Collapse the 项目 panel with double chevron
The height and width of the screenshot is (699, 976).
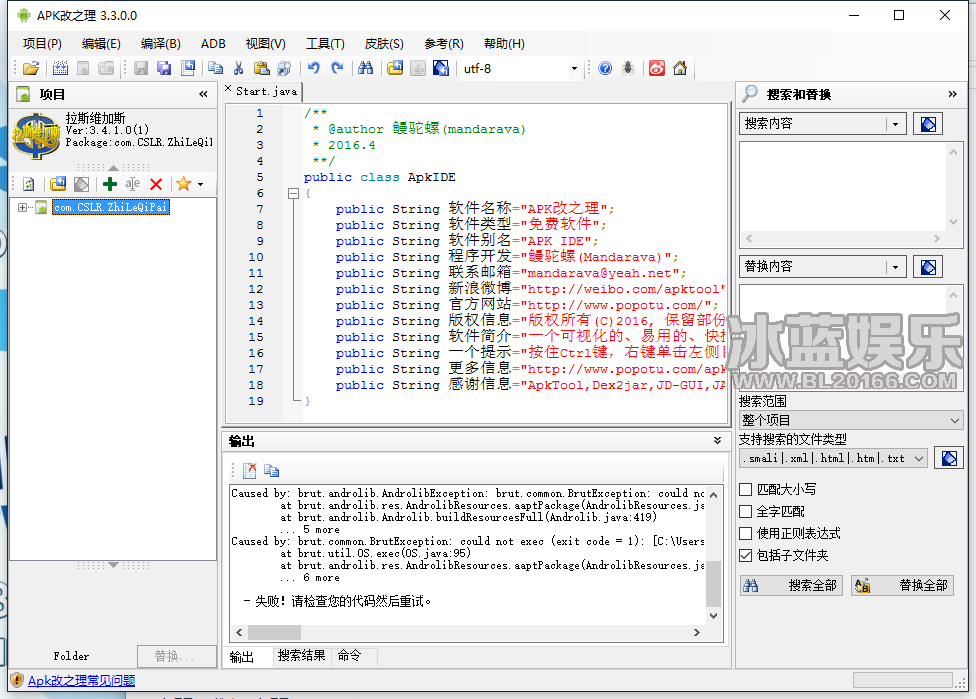tap(204, 94)
